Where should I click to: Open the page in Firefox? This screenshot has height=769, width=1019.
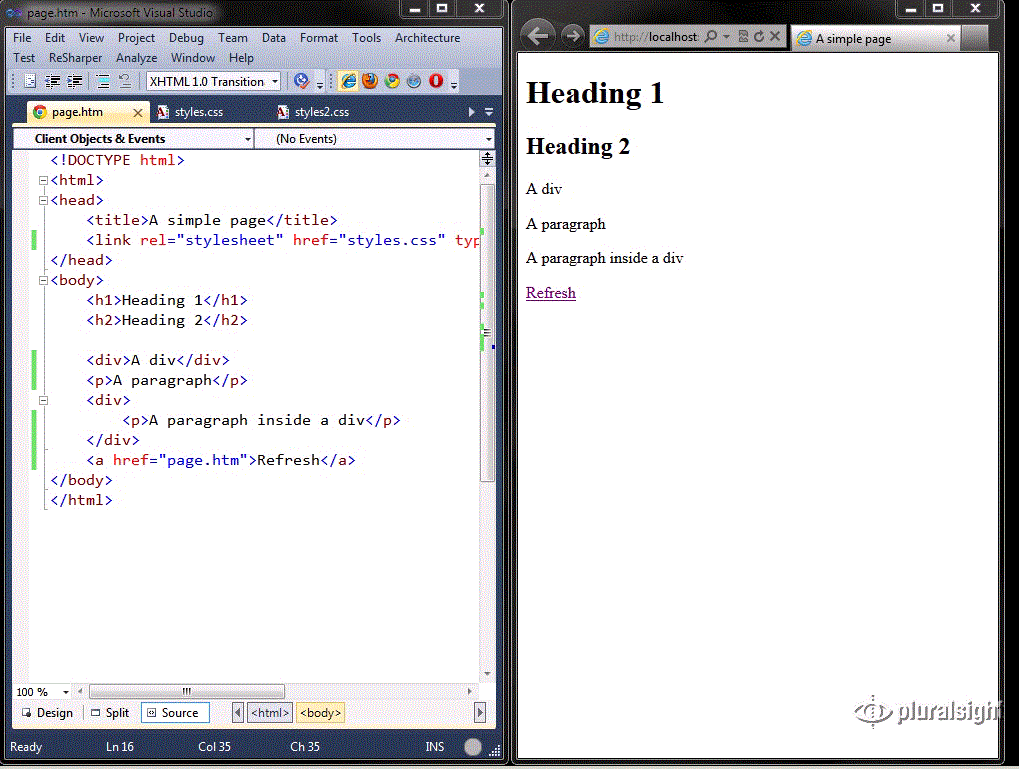coord(368,80)
